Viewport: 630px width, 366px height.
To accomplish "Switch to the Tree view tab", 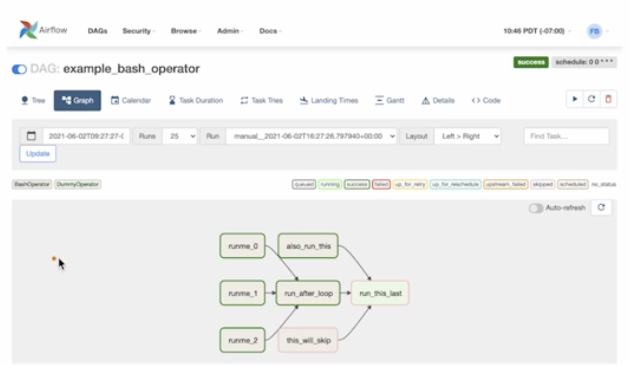I will (x=33, y=100).
